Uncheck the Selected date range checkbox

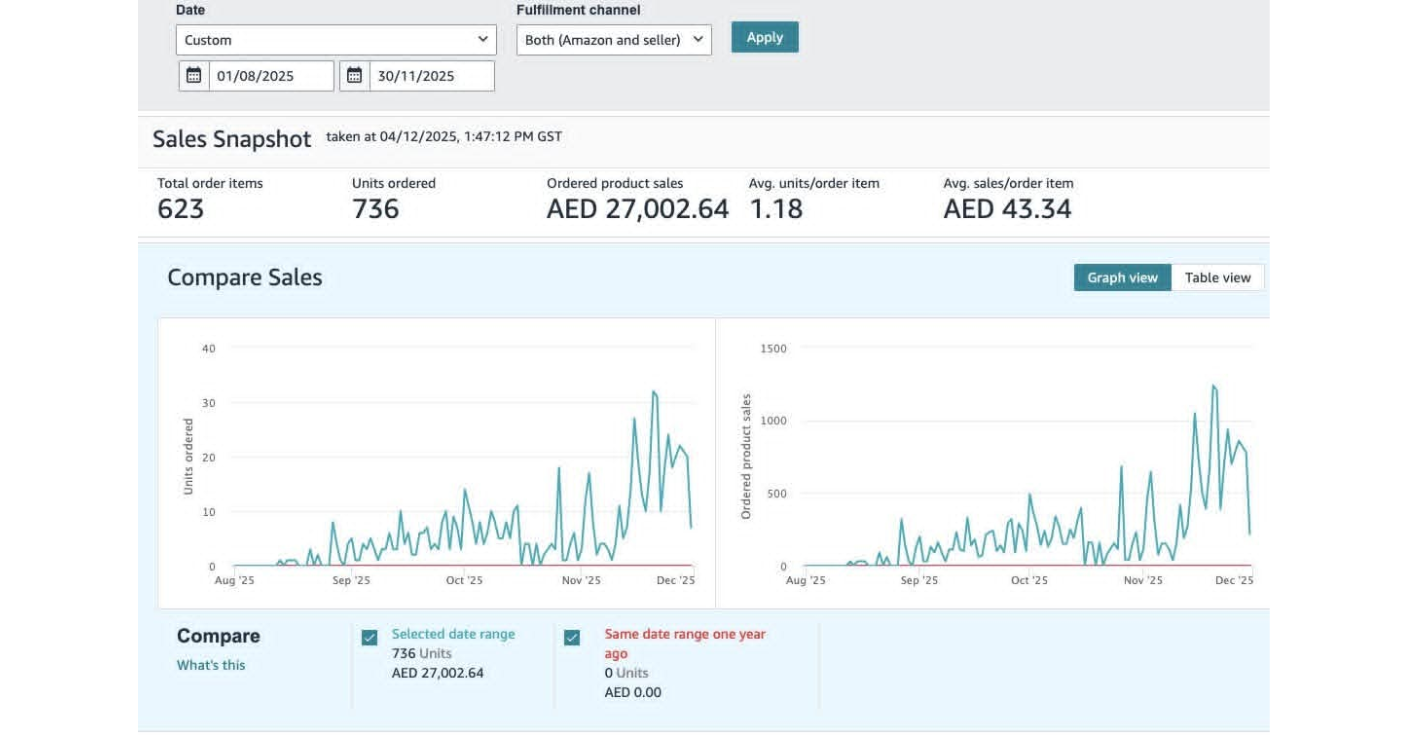click(x=370, y=638)
